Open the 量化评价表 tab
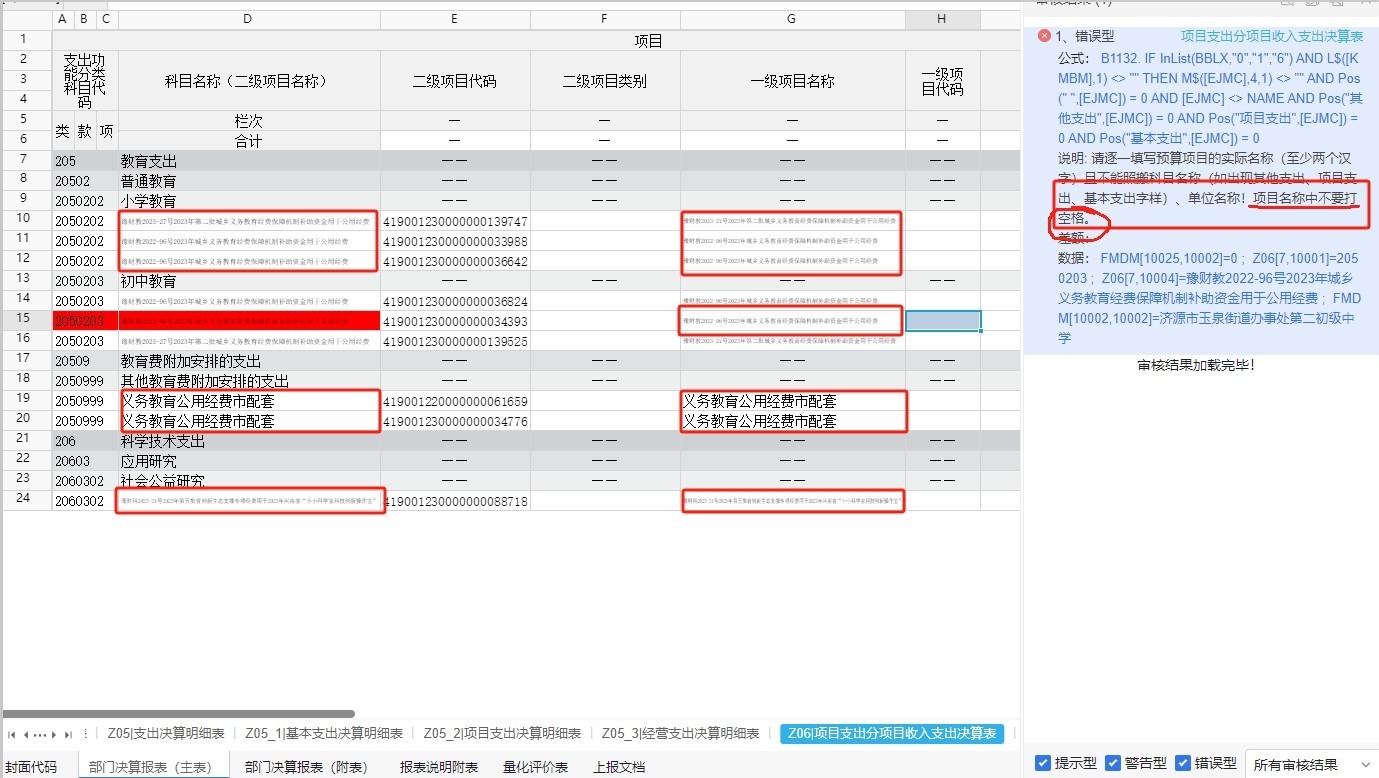This screenshot has height=778, width=1379. coord(535,767)
